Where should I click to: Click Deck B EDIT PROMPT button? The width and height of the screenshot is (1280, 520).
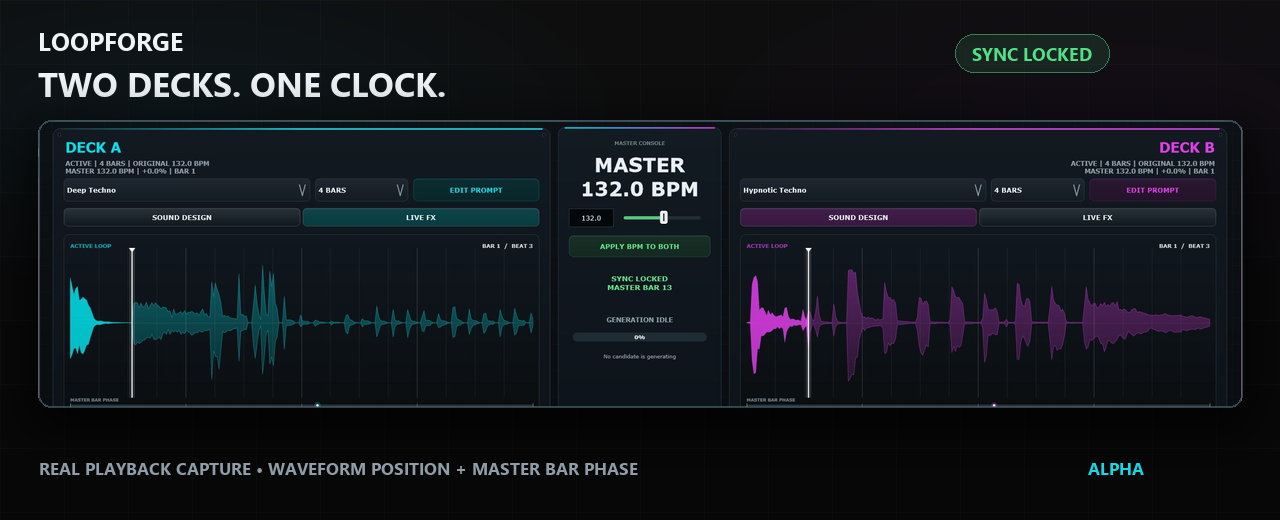(x=1152, y=190)
